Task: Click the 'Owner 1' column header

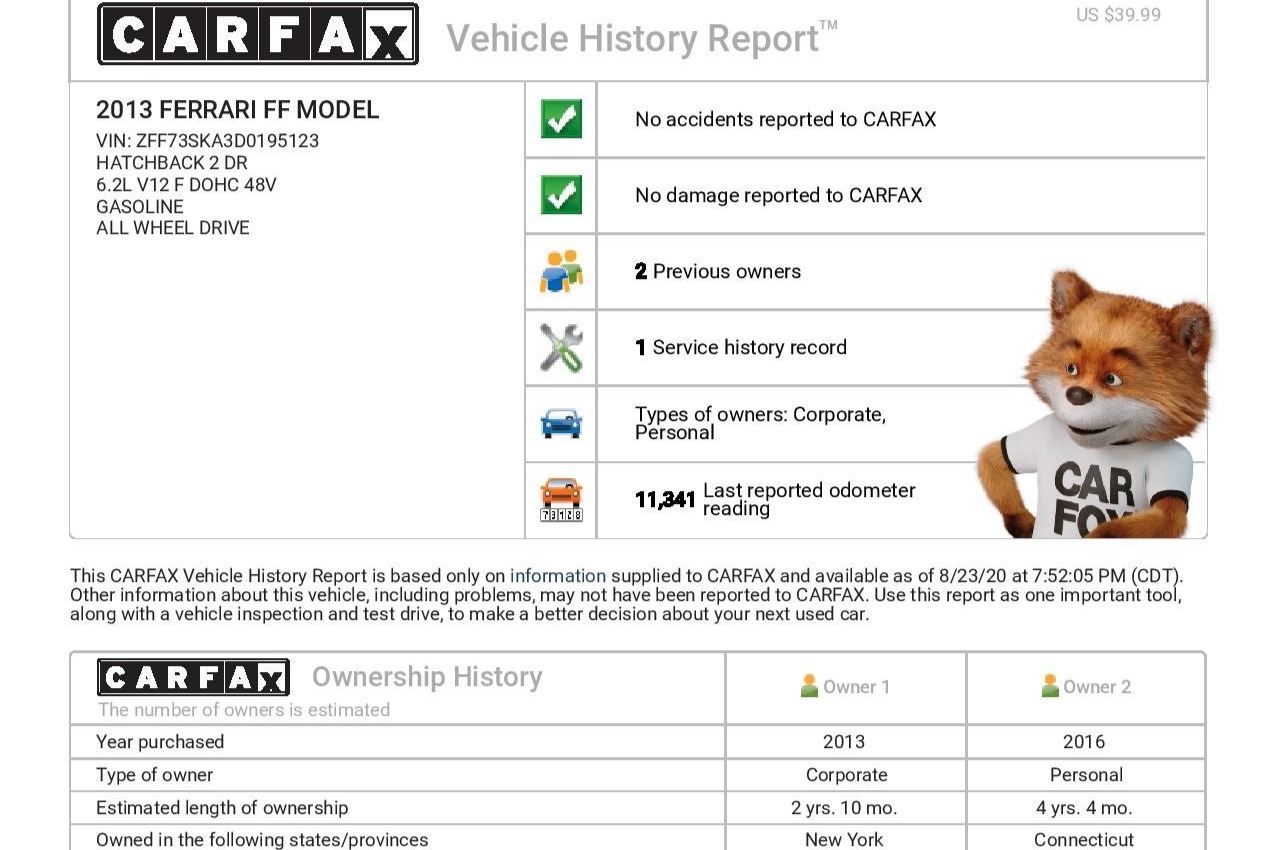Action: (x=856, y=687)
